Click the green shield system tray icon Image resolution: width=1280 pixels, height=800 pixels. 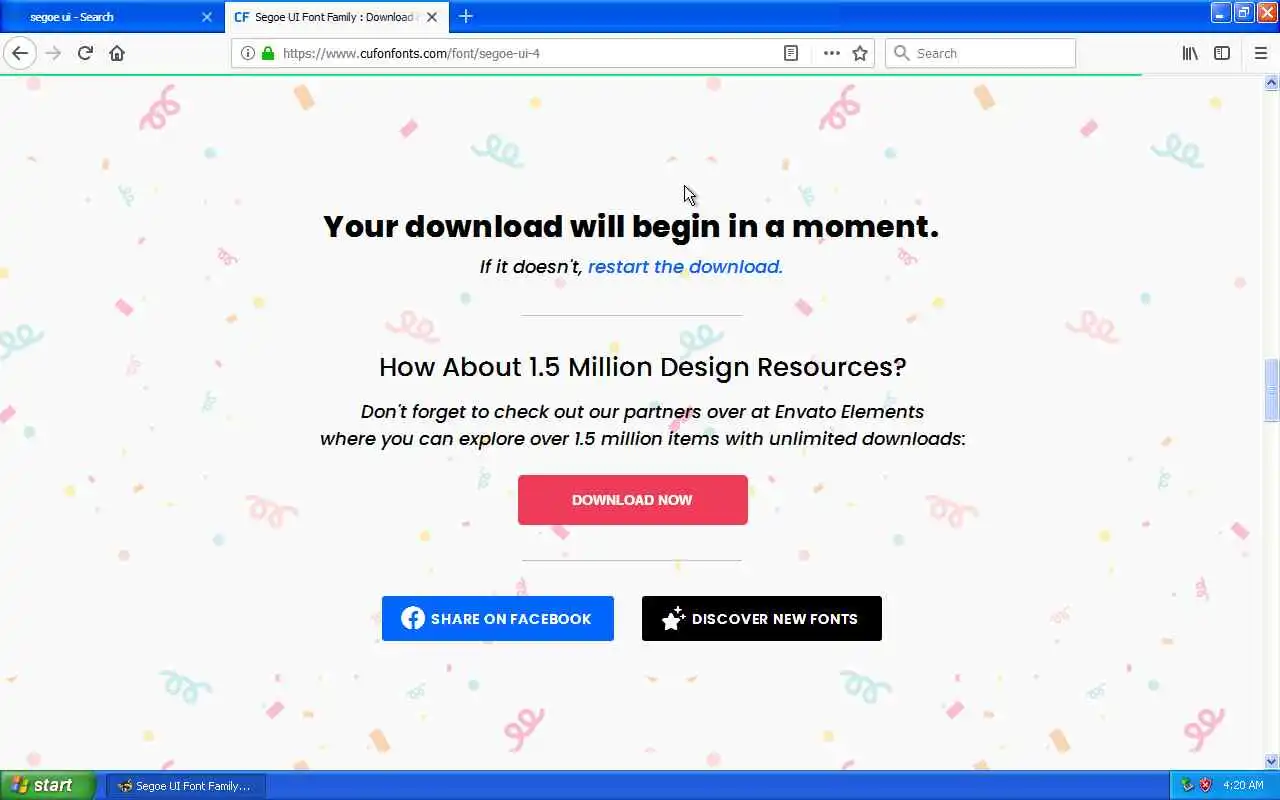click(x=1187, y=785)
